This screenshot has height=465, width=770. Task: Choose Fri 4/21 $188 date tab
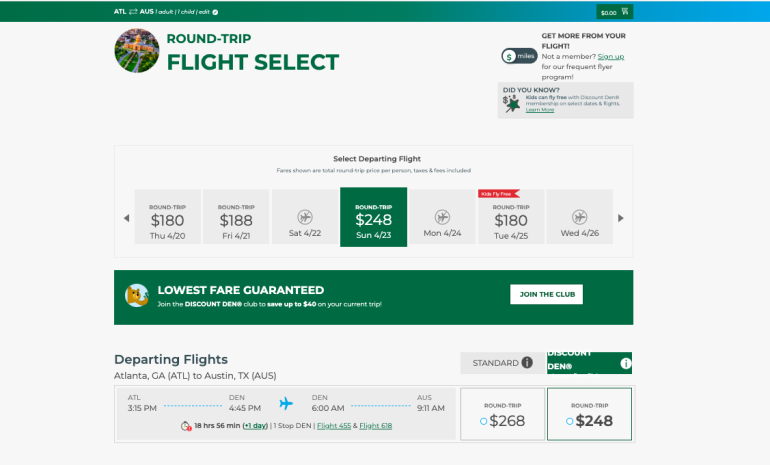click(x=236, y=217)
